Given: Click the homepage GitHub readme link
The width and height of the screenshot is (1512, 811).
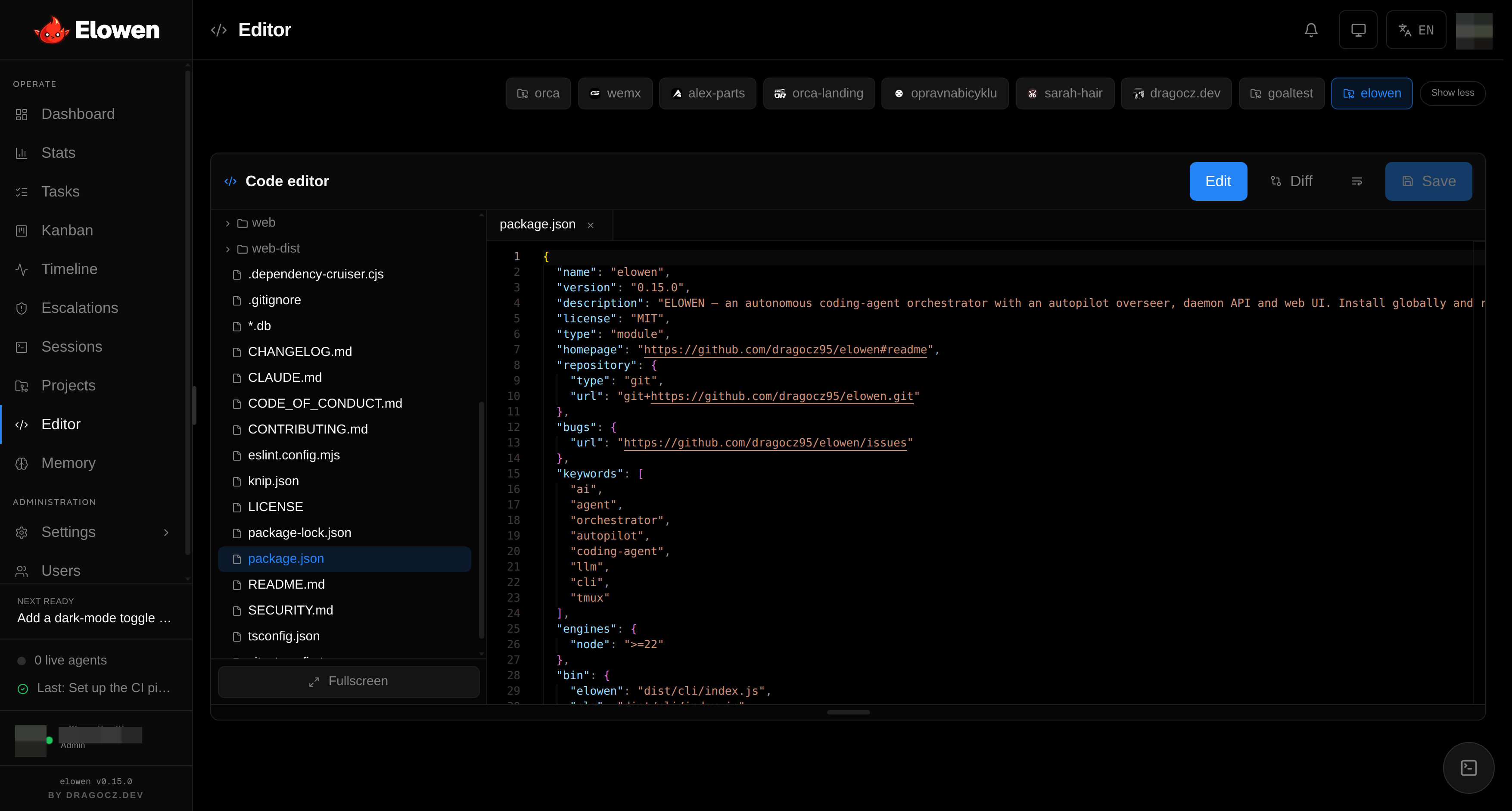Looking at the screenshot, I should (785, 350).
